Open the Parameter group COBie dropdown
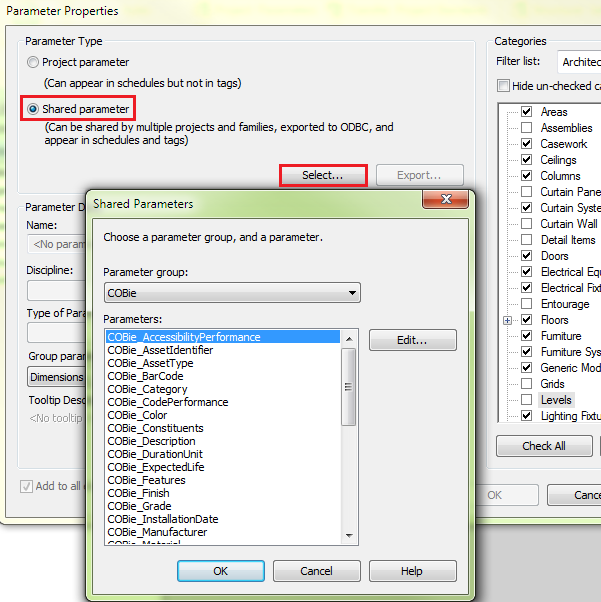Viewport: 601px width, 602px height. click(x=232, y=293)
